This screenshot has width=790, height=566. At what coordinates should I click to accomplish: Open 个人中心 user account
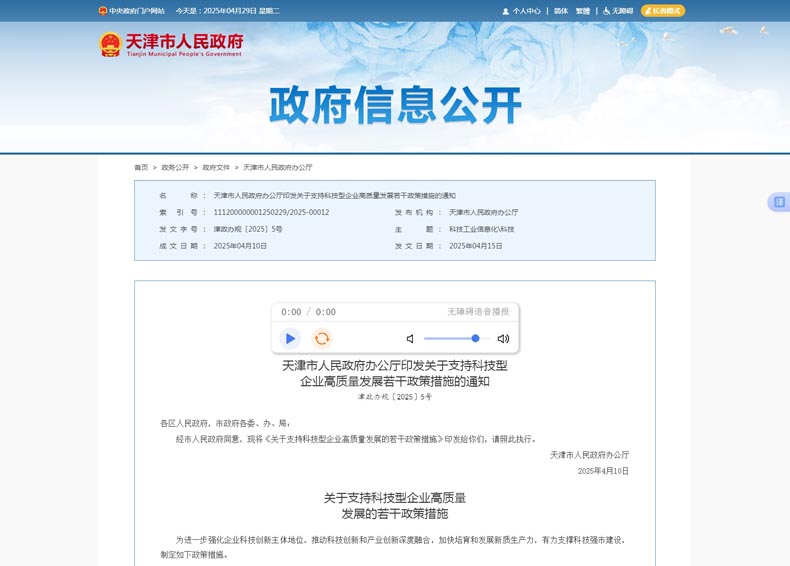click(x=521, y=11)
